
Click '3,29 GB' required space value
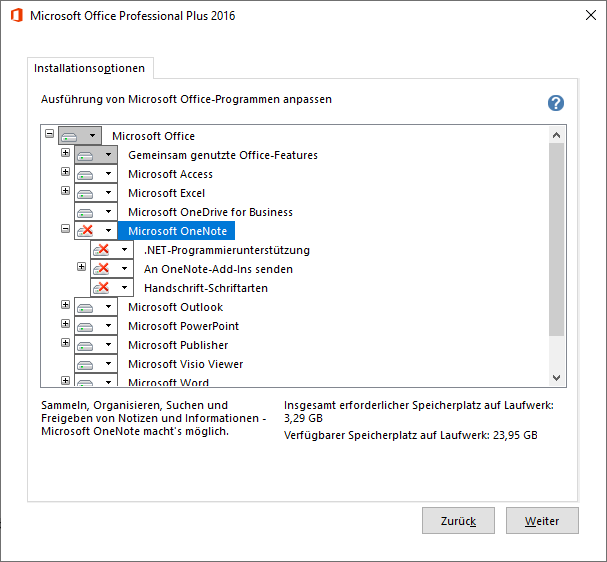(303, 418)
